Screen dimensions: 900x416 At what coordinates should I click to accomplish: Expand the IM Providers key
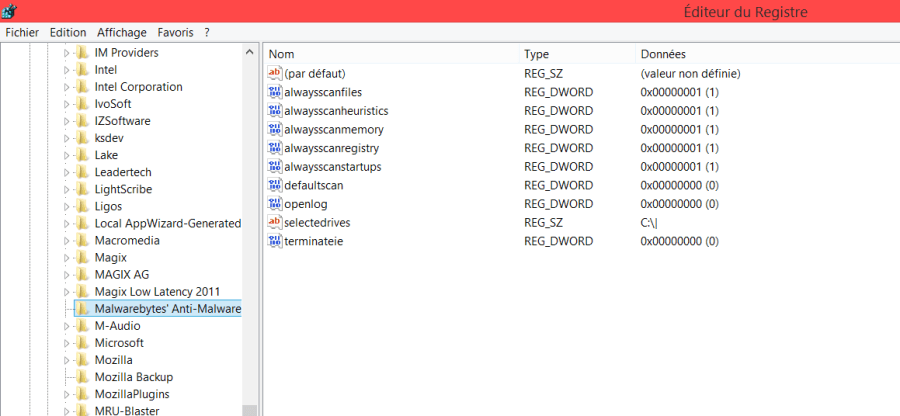[67, 53]
